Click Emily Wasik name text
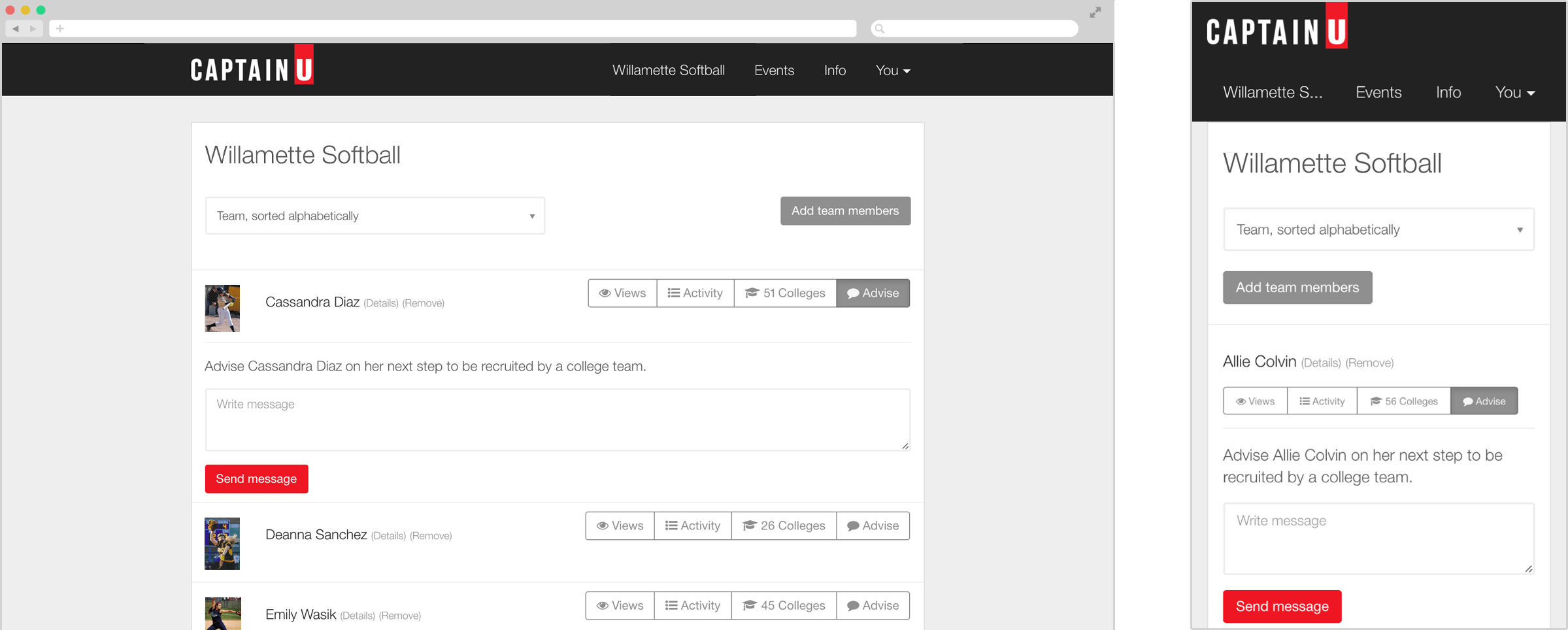The image size is (1568, 630). tap(301, 614)
